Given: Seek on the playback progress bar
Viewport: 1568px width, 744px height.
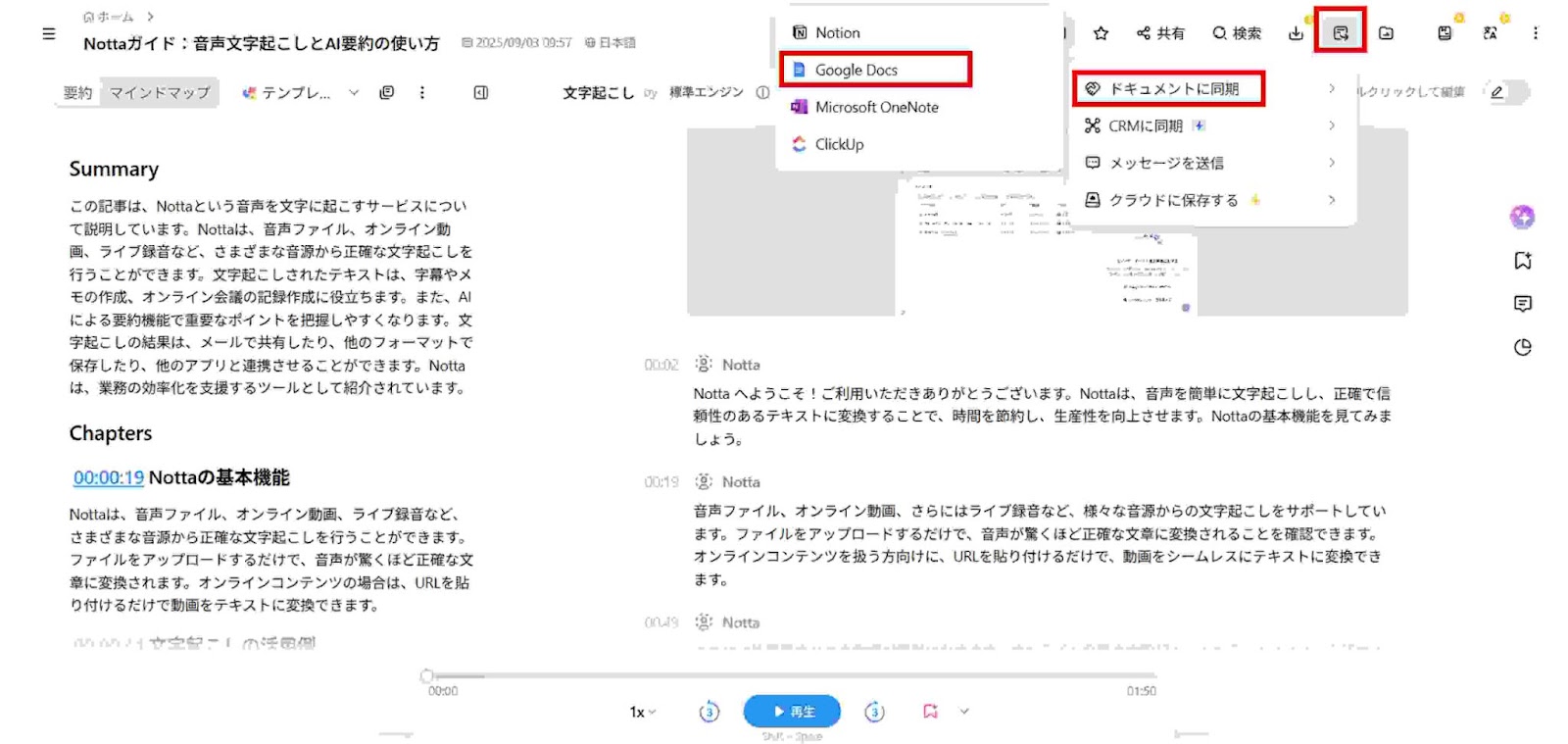Looking at the screenshot, I should point(792,675).
